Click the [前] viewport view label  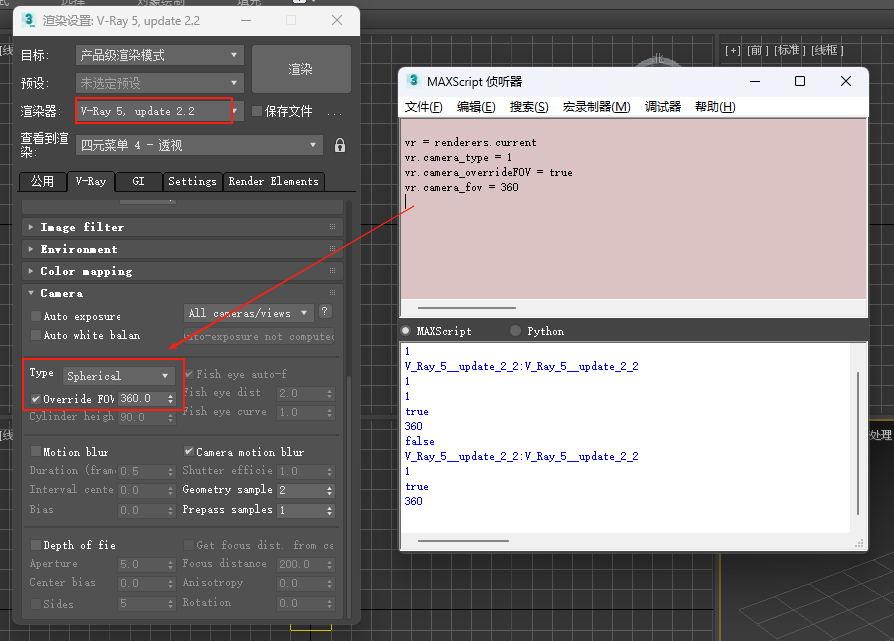click(x=758, y=50)
